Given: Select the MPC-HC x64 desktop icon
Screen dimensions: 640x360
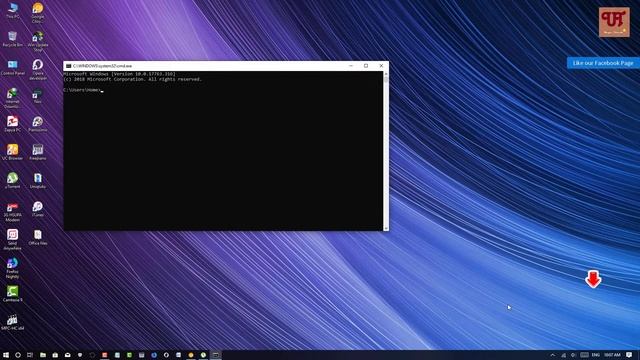Looking at the screenshot, I should (13, 322).
